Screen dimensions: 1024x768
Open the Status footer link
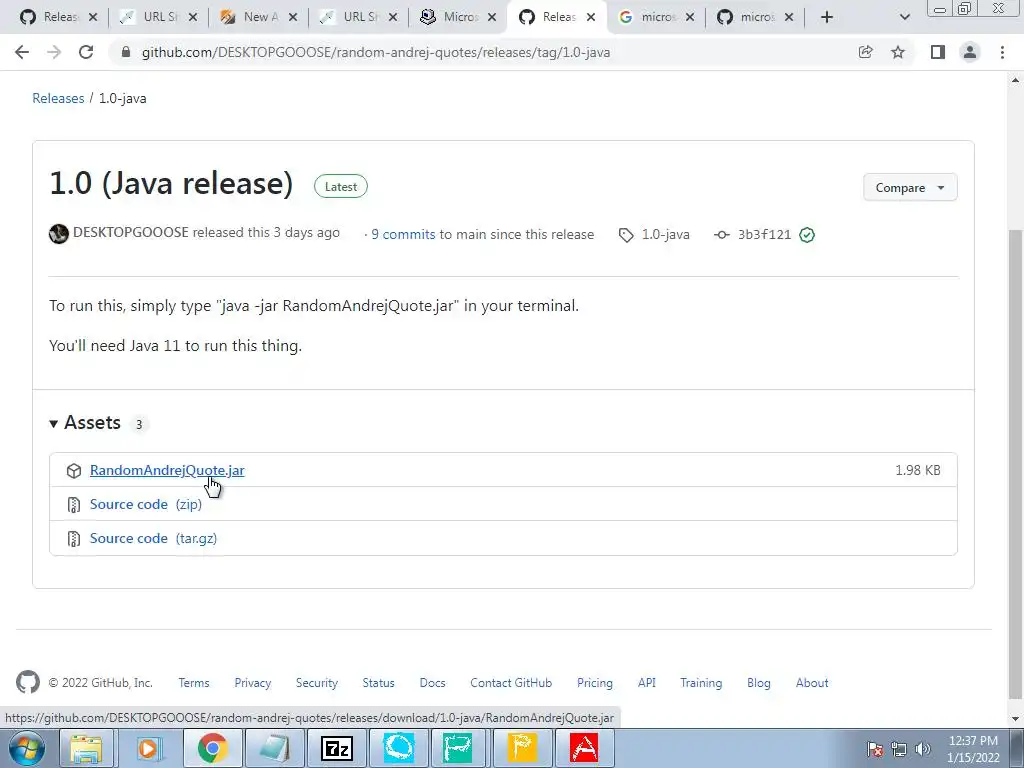(x=379, y=682)
